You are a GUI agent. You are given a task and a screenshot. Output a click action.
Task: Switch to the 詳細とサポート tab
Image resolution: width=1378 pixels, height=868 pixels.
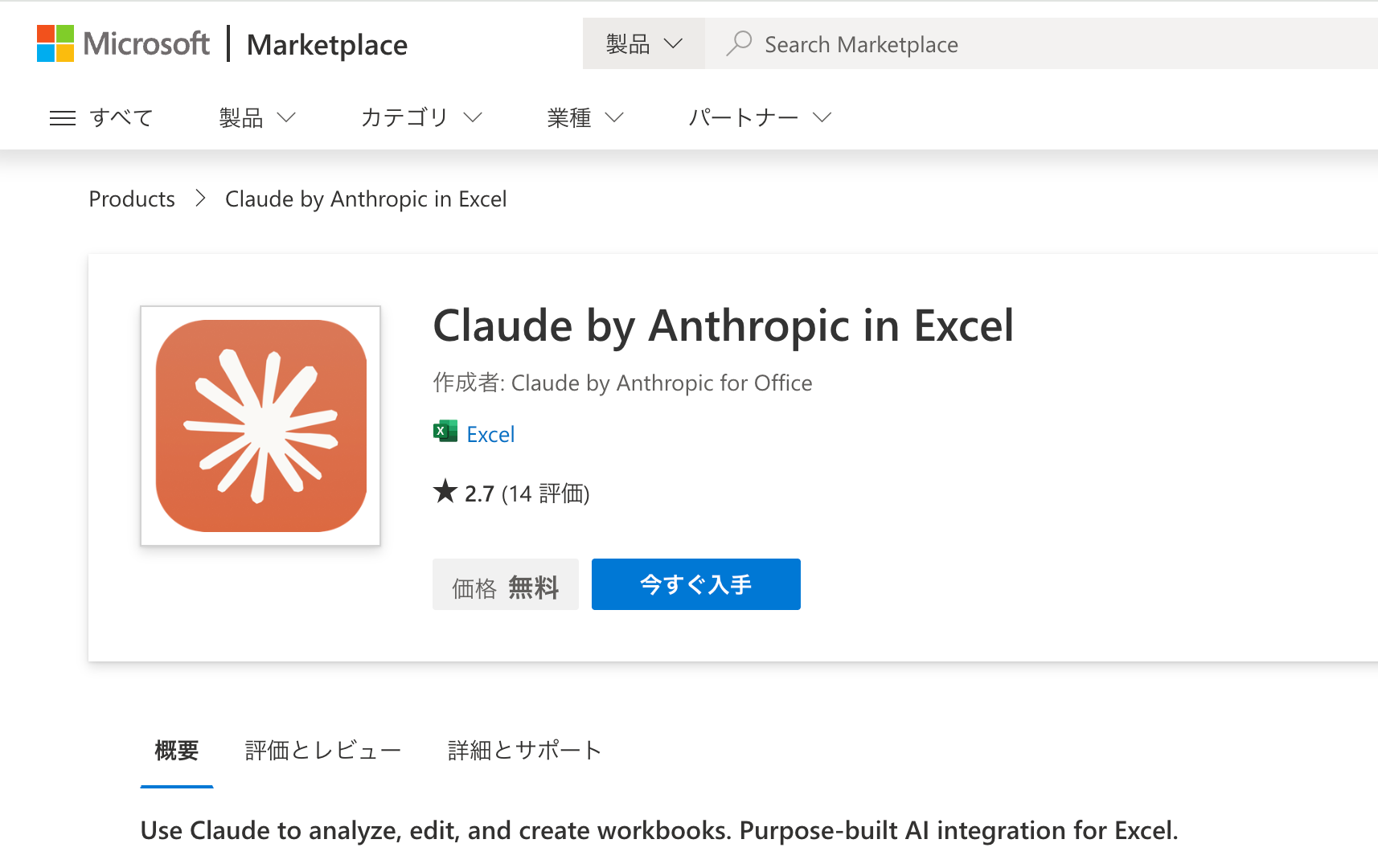524,751
